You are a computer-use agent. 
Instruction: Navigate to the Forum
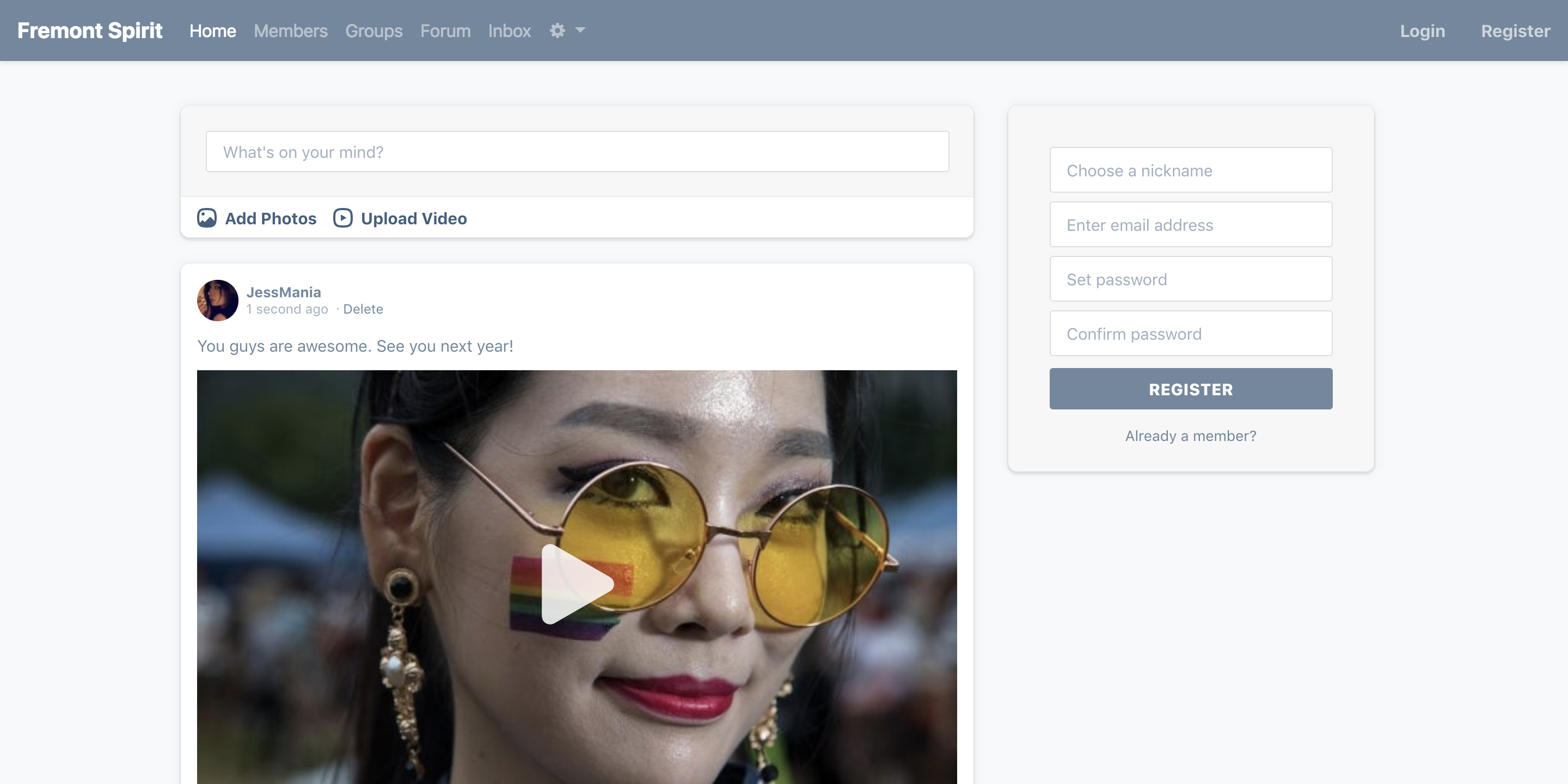445,30
